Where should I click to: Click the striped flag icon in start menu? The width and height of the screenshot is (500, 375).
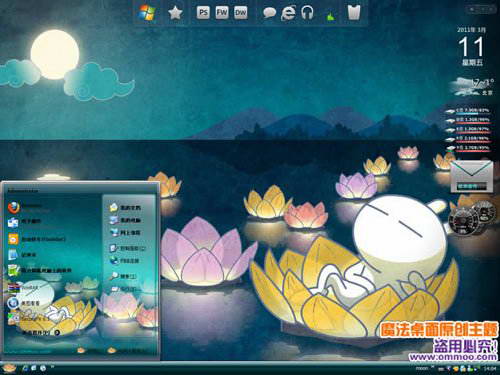point(13,287)
